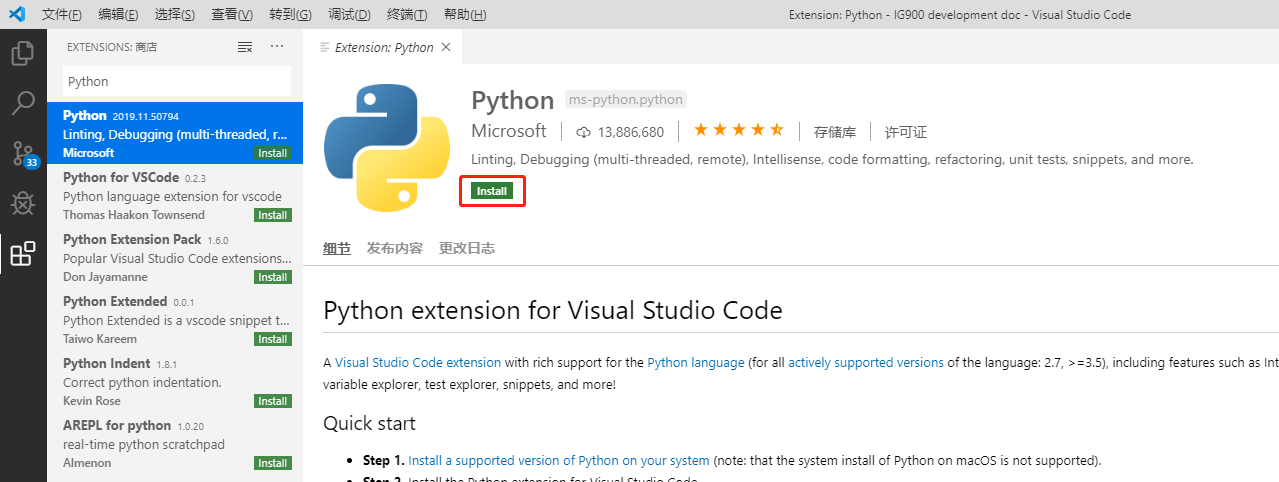Install Python Extension Pack

coord(272,277)
